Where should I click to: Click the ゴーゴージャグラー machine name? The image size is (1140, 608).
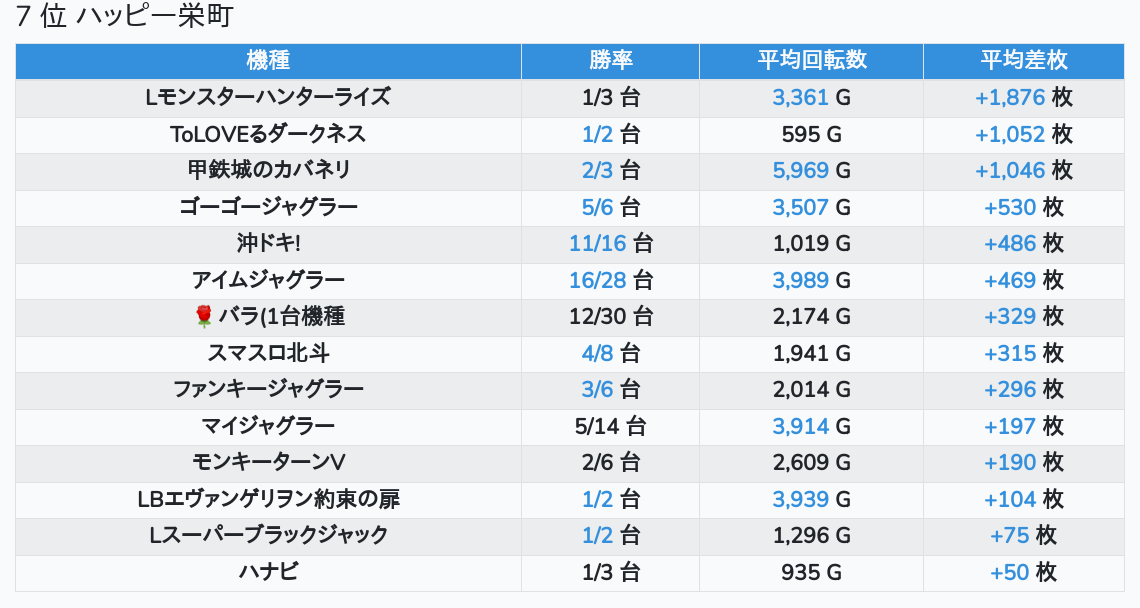268,207
